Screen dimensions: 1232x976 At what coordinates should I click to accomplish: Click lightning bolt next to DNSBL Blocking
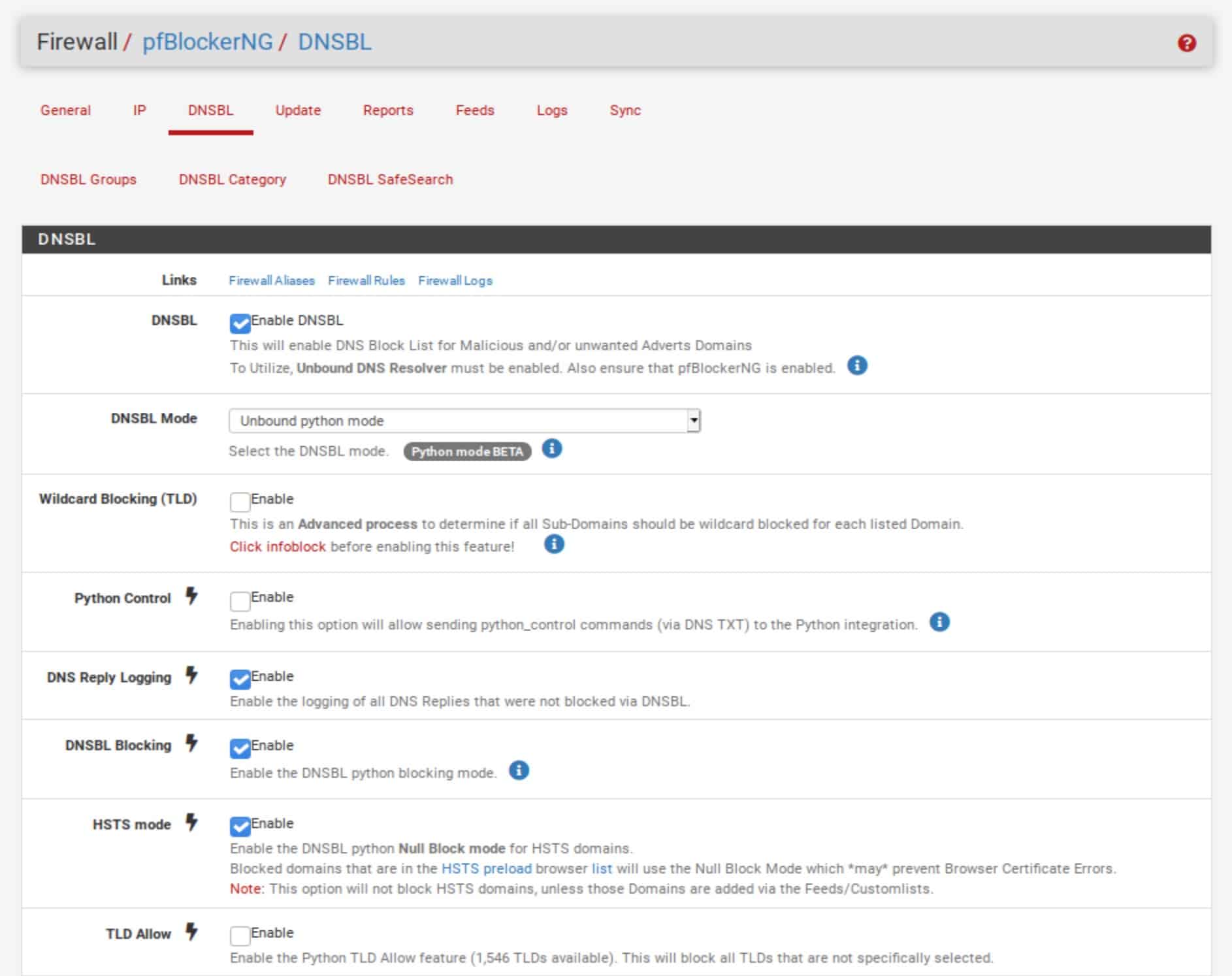click(191, 743)
